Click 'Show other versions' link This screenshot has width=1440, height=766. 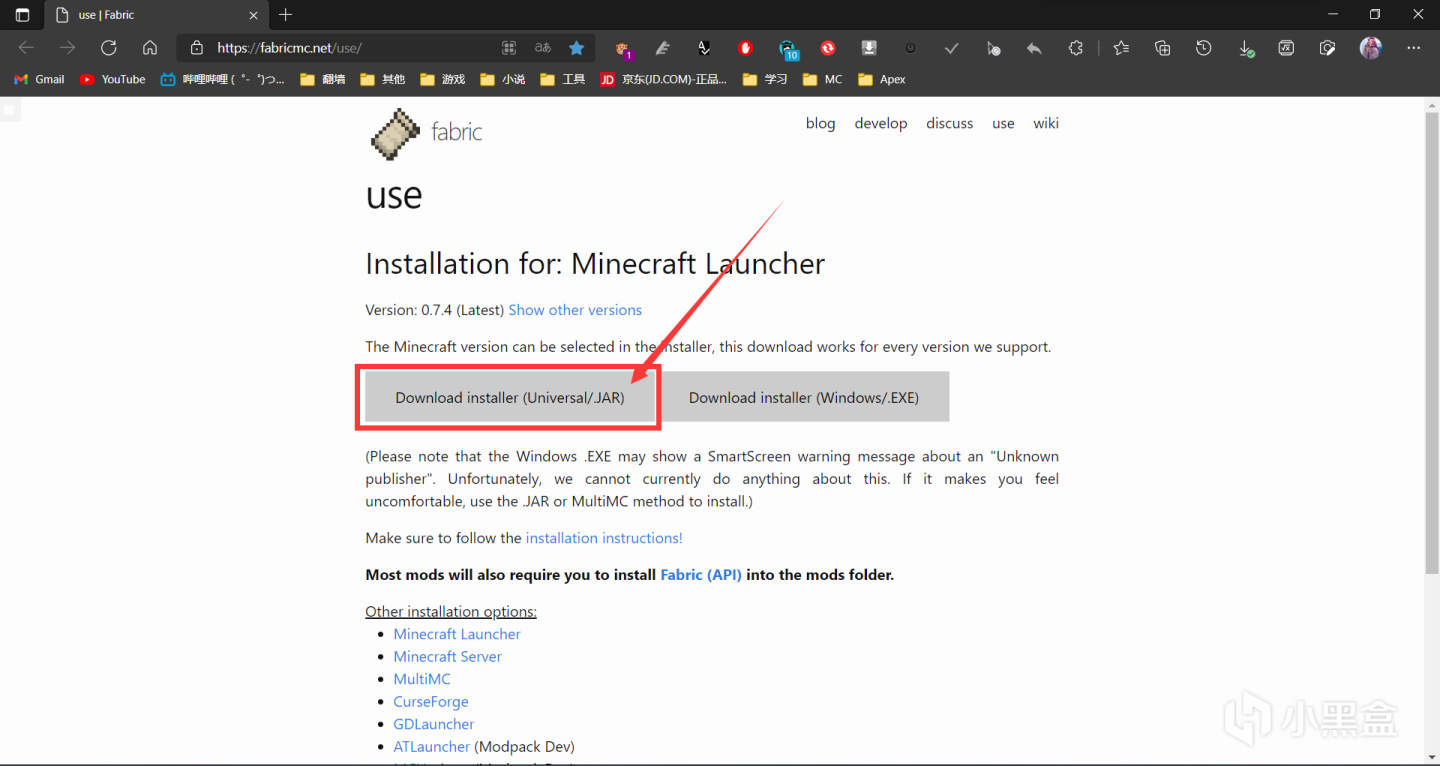pos(575,310)
